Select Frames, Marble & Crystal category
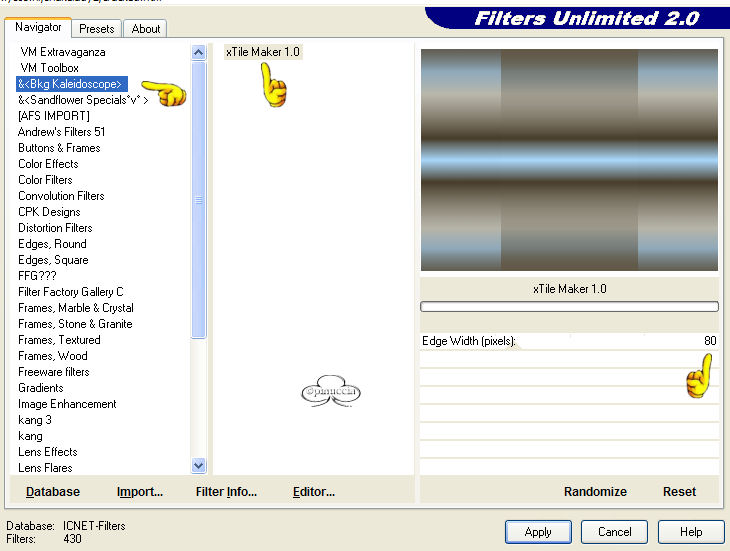Image resolution: width=730 pixels, height=551 pixels. click(x=75, y=308)
